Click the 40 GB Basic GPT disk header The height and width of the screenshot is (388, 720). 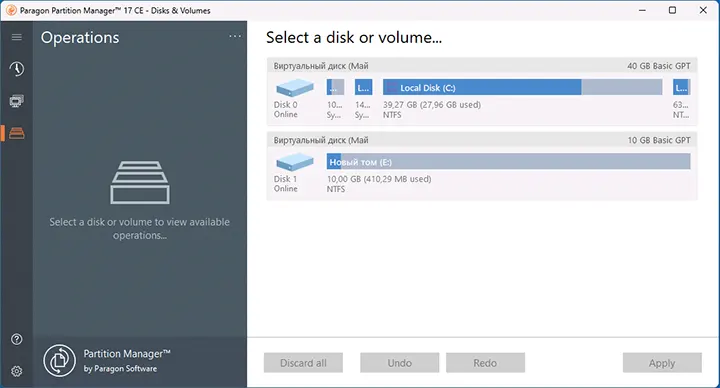(482, 66)
